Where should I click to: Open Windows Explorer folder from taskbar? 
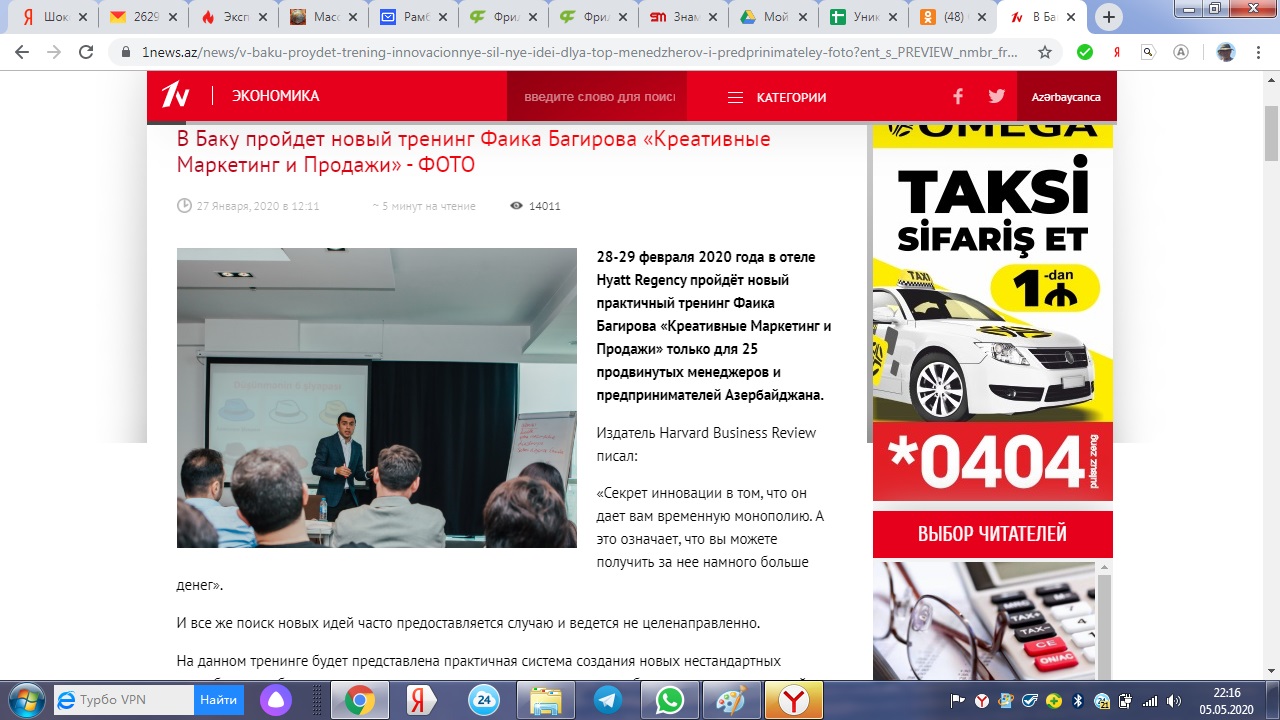click(x=545, y=700)
